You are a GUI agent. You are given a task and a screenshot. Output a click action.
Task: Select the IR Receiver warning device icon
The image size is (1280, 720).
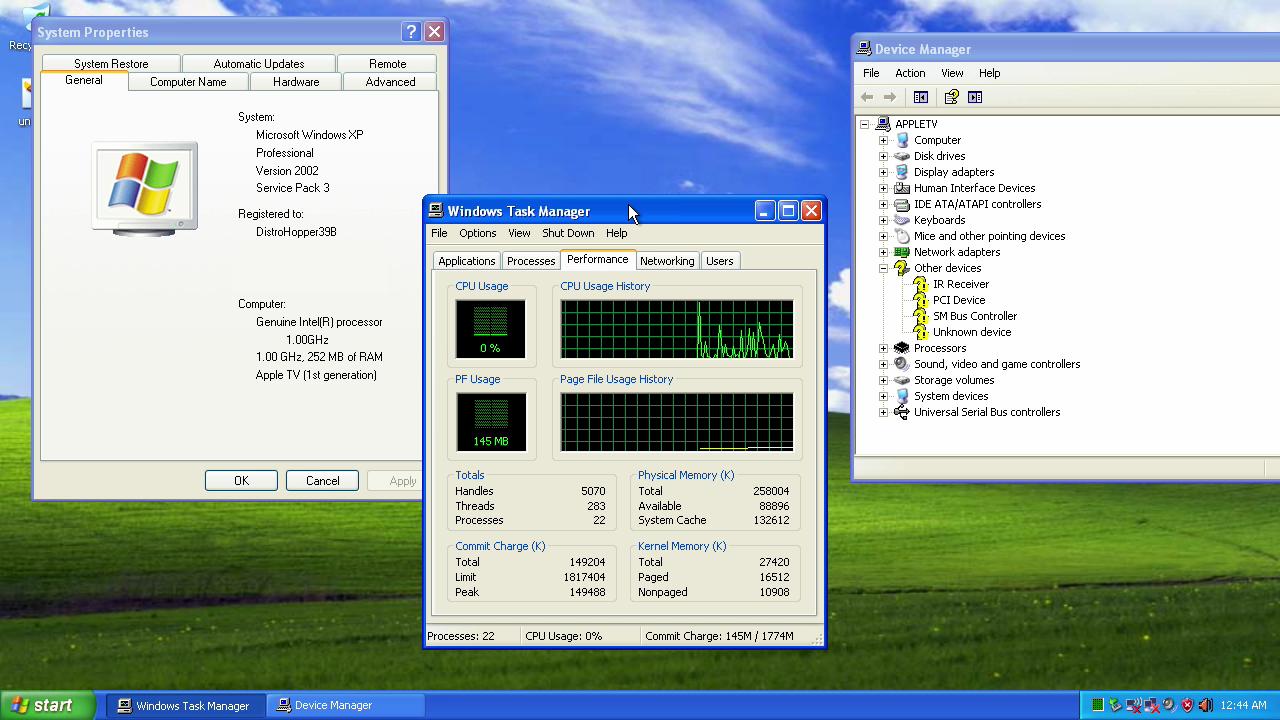point(920,284)
